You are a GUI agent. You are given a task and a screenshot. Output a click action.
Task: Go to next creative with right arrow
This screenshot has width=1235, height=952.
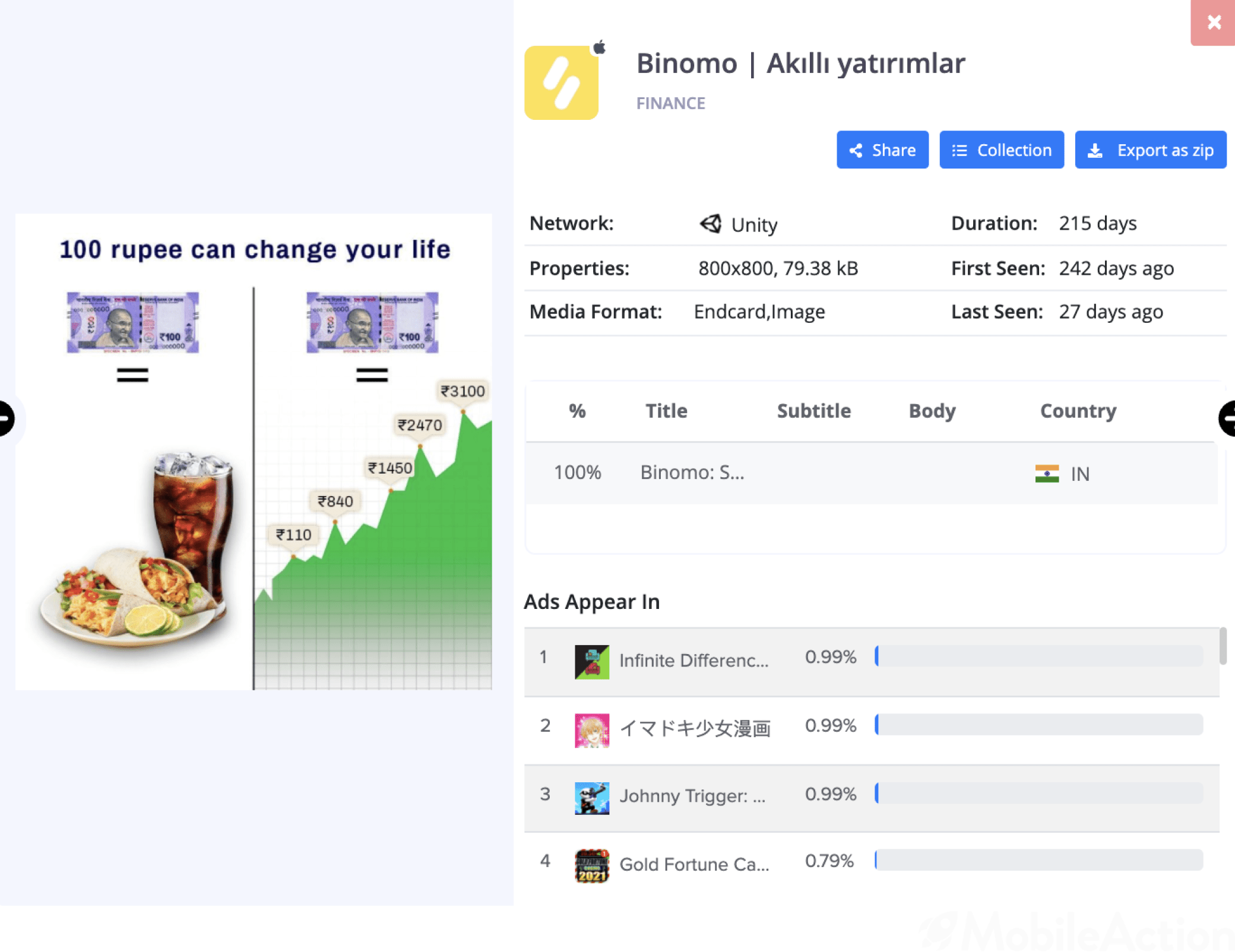(x=1227, y=418)
